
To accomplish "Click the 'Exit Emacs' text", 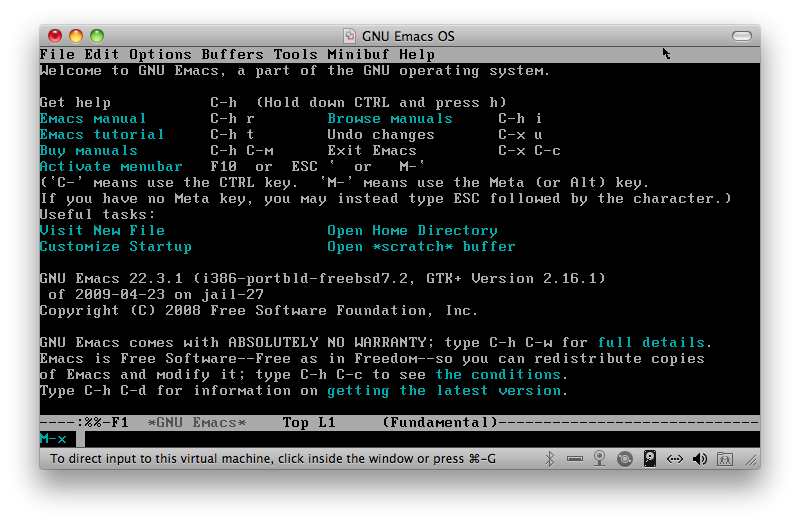I will 372,151.
